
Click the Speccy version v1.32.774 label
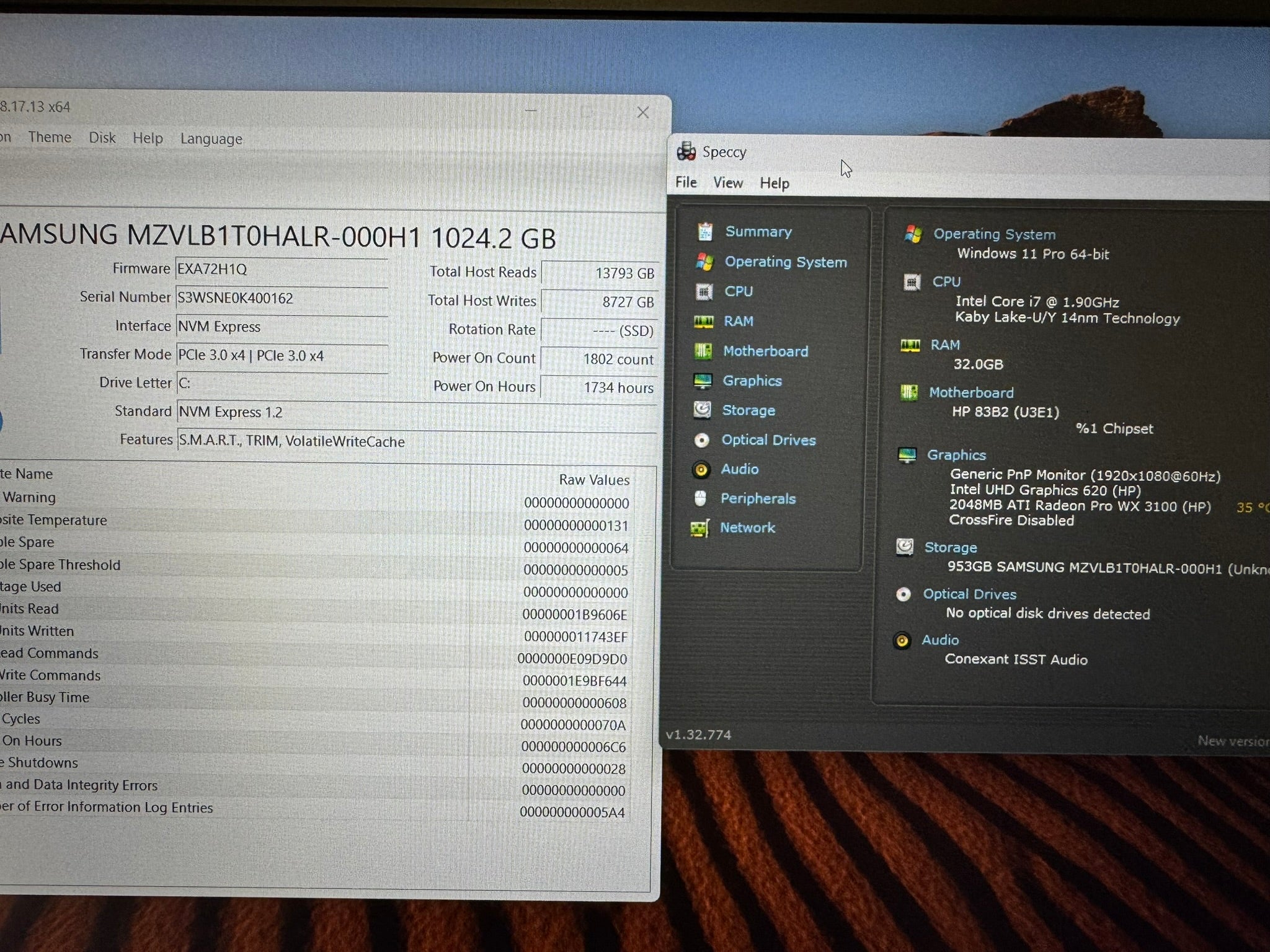click(x=699, y=735)
